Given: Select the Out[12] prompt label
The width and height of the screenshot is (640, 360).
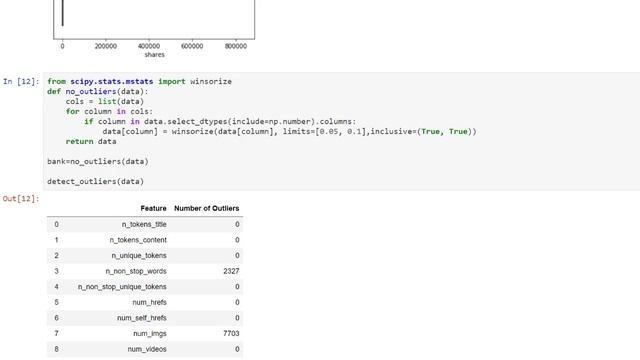Looking at the screenshot, I should point(21,199).
